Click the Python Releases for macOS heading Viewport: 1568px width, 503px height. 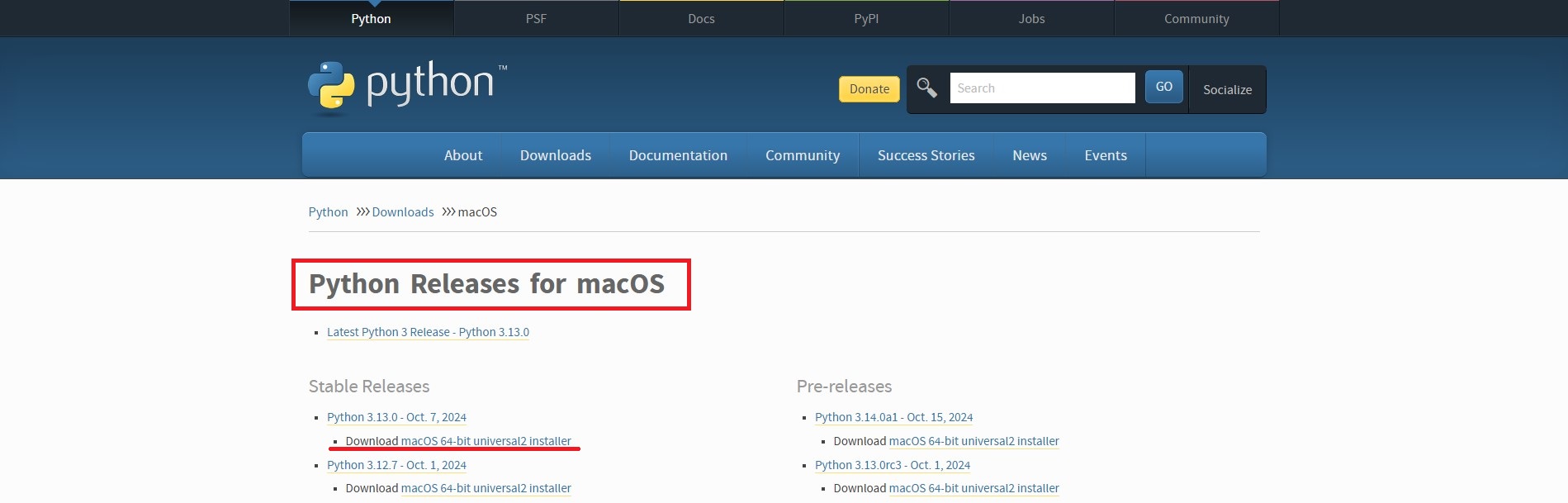click(486, 284)
